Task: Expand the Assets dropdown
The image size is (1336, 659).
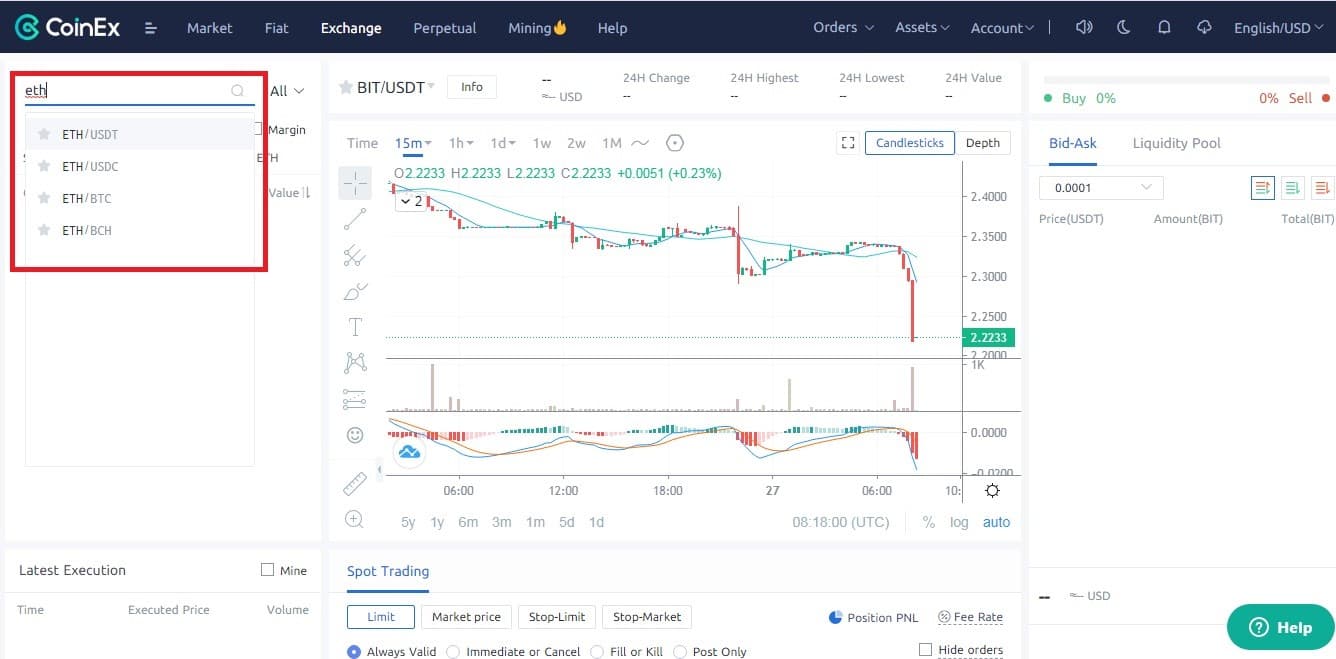Action: pos(922,27)
